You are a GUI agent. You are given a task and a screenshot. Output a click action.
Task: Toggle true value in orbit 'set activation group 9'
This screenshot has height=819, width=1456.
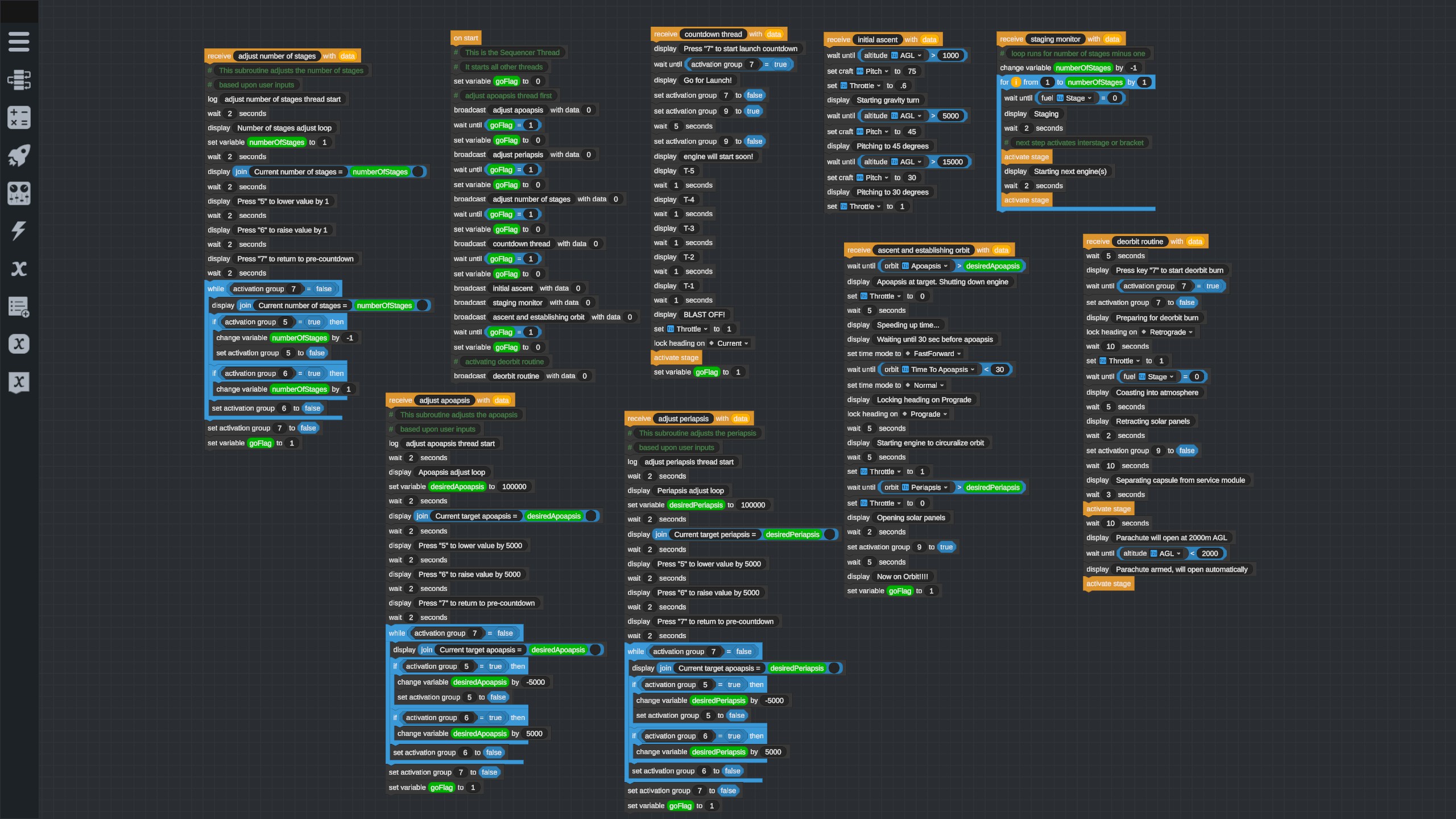pyautogui.click(x=946, y=547)
